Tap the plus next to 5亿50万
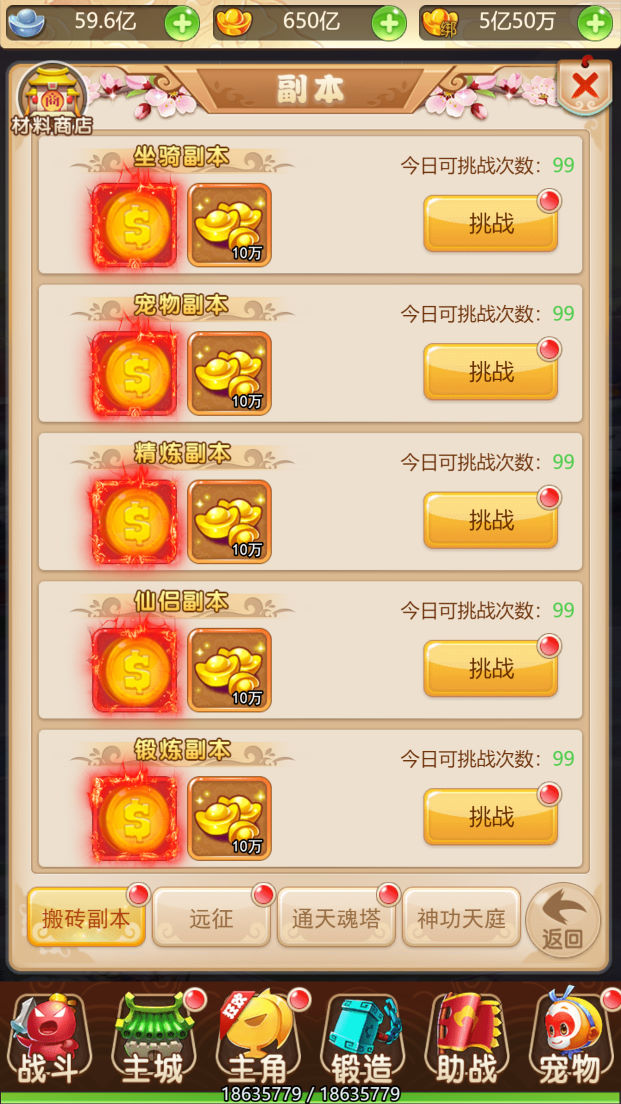This screenshot has height=1104, width=621. (x=595, y=24)
